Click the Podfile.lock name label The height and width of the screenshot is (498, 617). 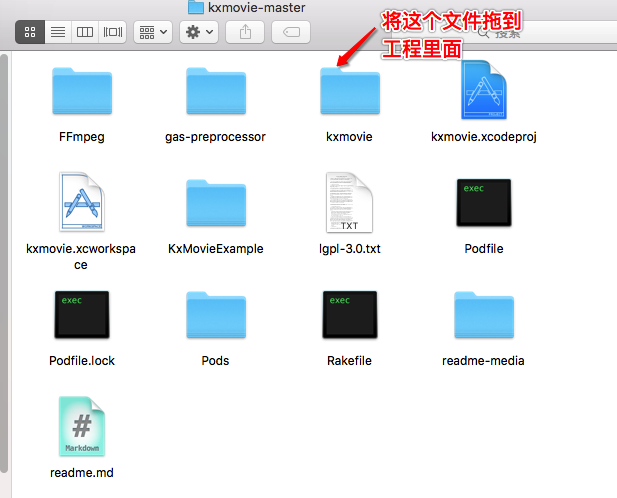coord(82,361)
